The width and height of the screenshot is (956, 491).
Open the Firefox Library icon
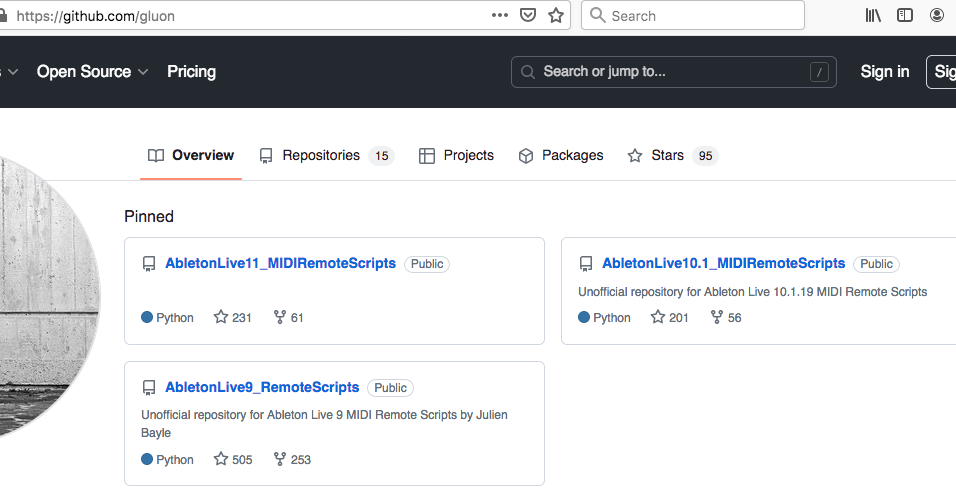[873, 15]
